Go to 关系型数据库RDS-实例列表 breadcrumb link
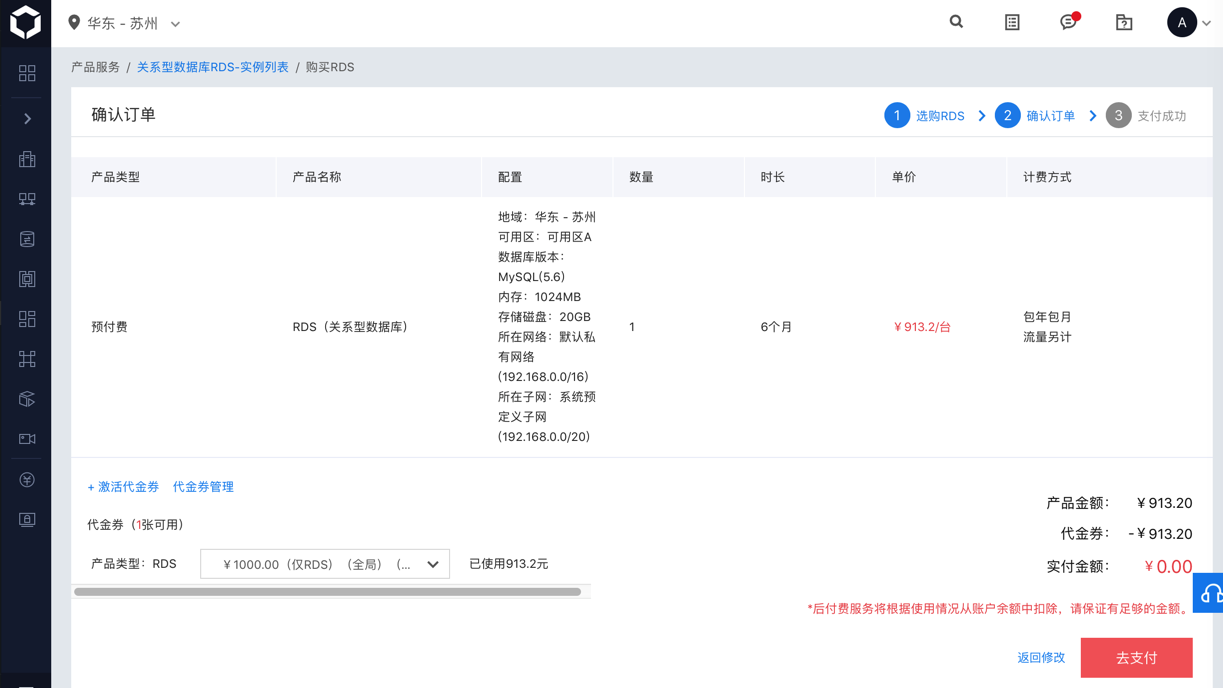This screenshot has height=688, width=1223. click(212, 67)
